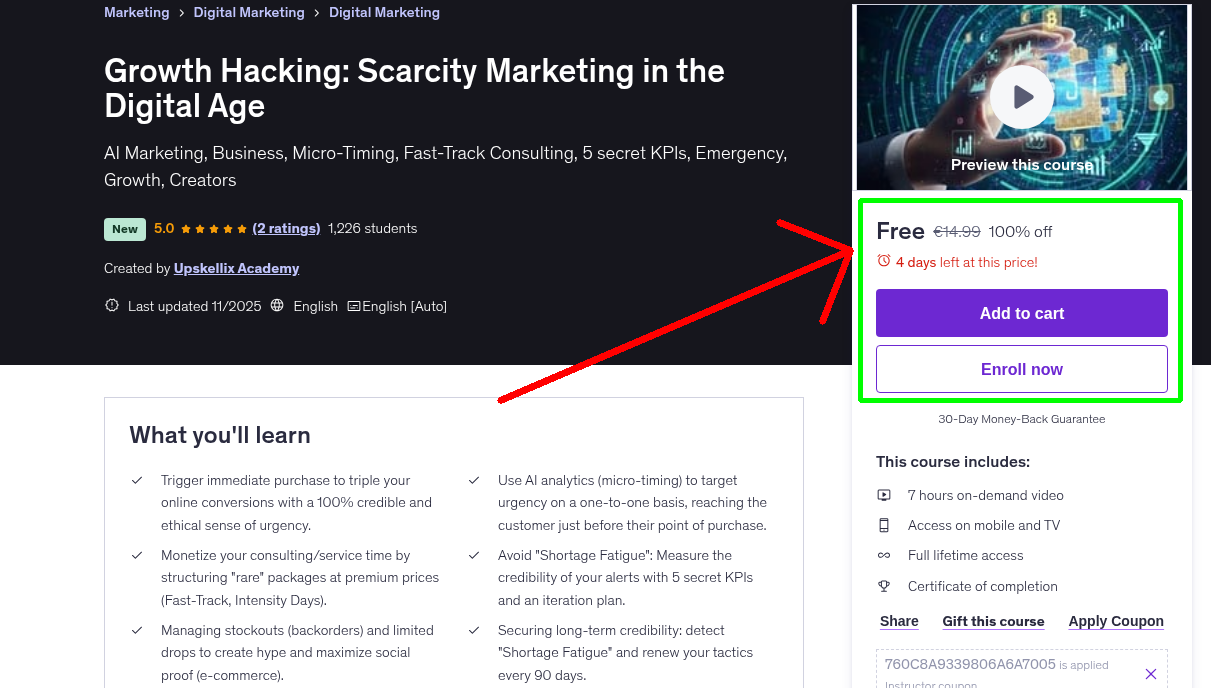Open the Marketing breadcrumb category

(x=136, y=12)
